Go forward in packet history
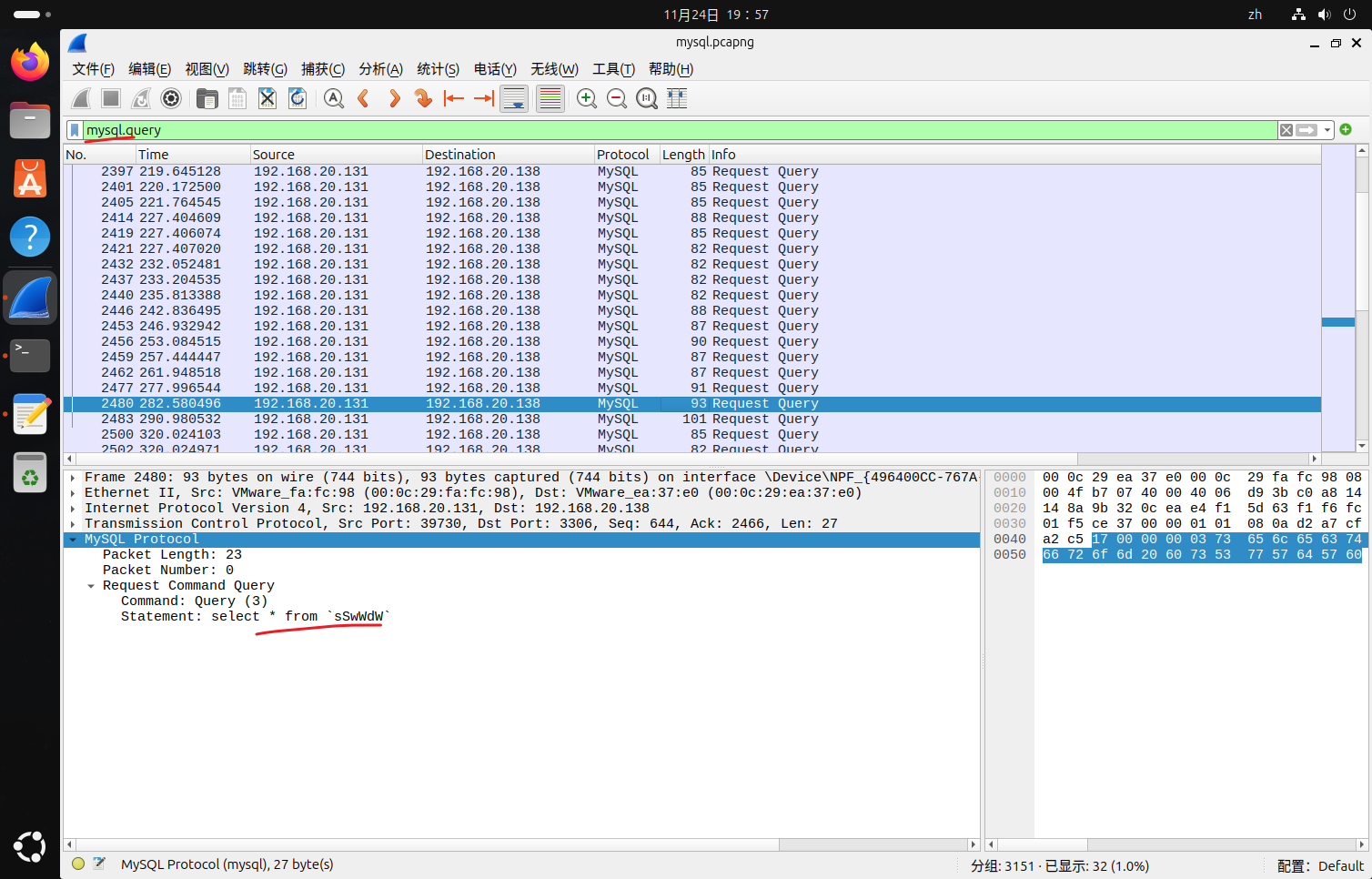Viewport: 1372px width, 879px height. tap(394, 98)
